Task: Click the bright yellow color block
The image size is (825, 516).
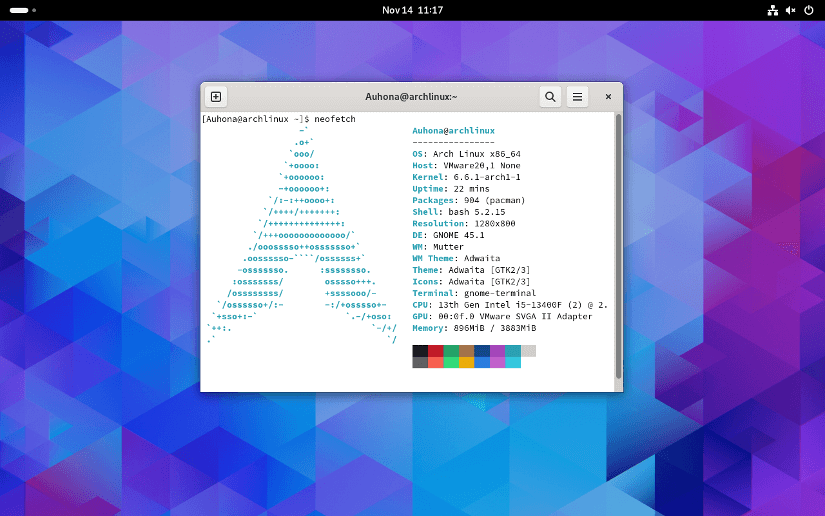Action: pos(466,362)
